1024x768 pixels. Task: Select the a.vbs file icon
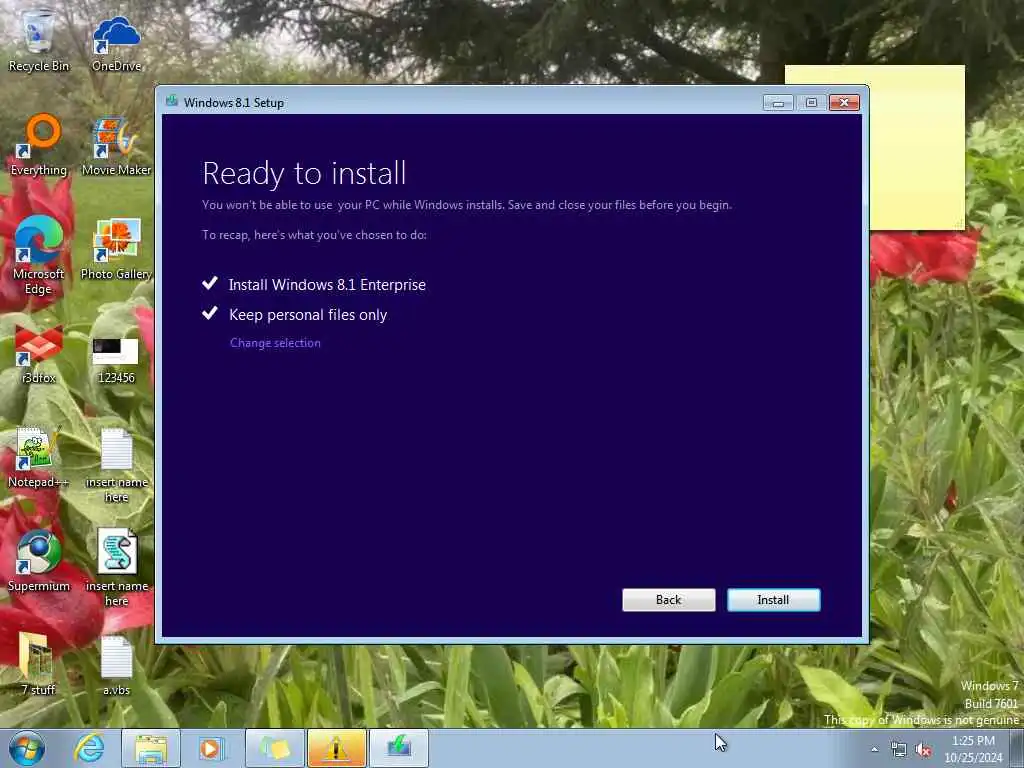click(x=116, y=665)
